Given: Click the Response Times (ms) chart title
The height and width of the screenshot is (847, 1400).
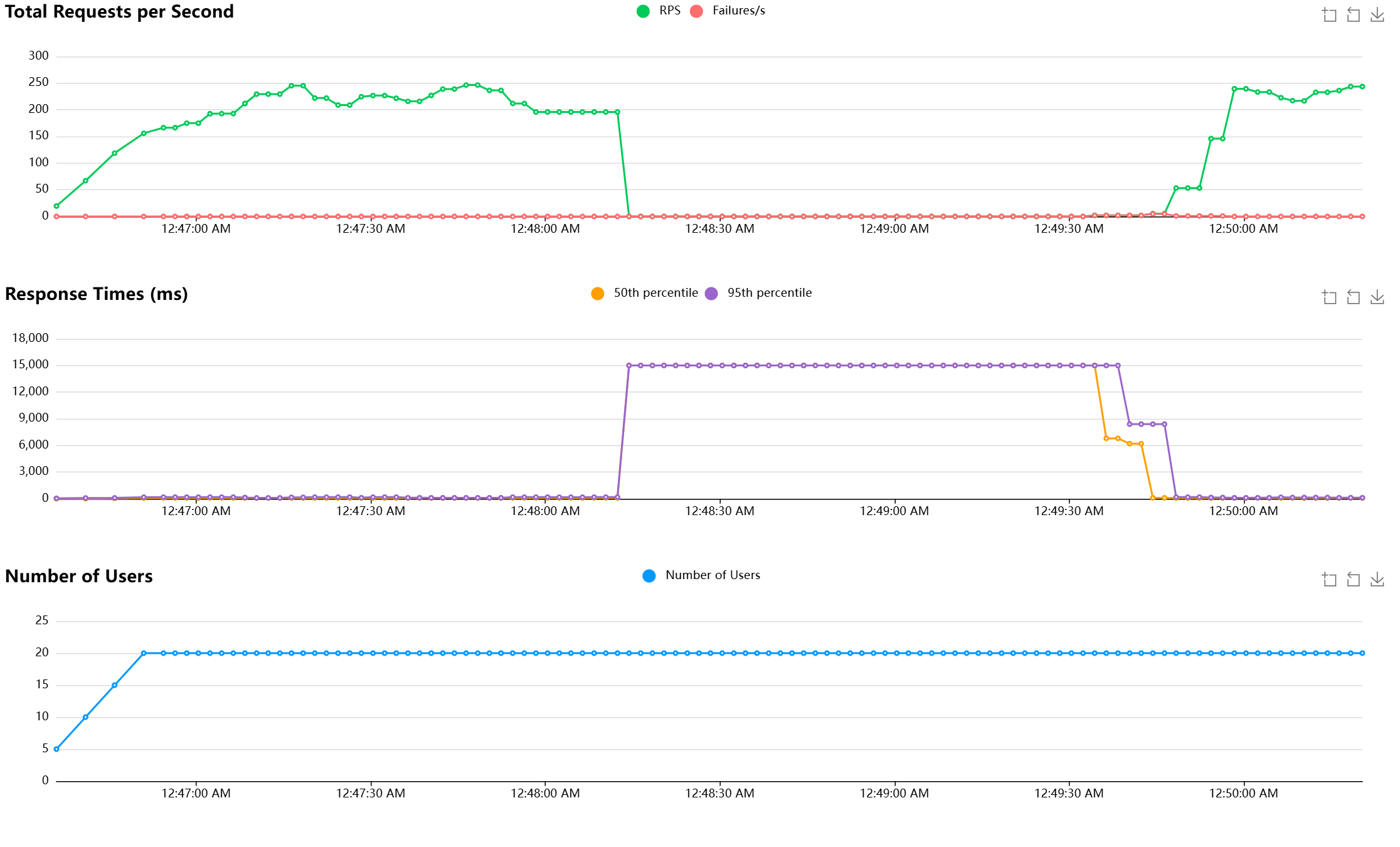Looking at the screenshot, I should (97, 294).
